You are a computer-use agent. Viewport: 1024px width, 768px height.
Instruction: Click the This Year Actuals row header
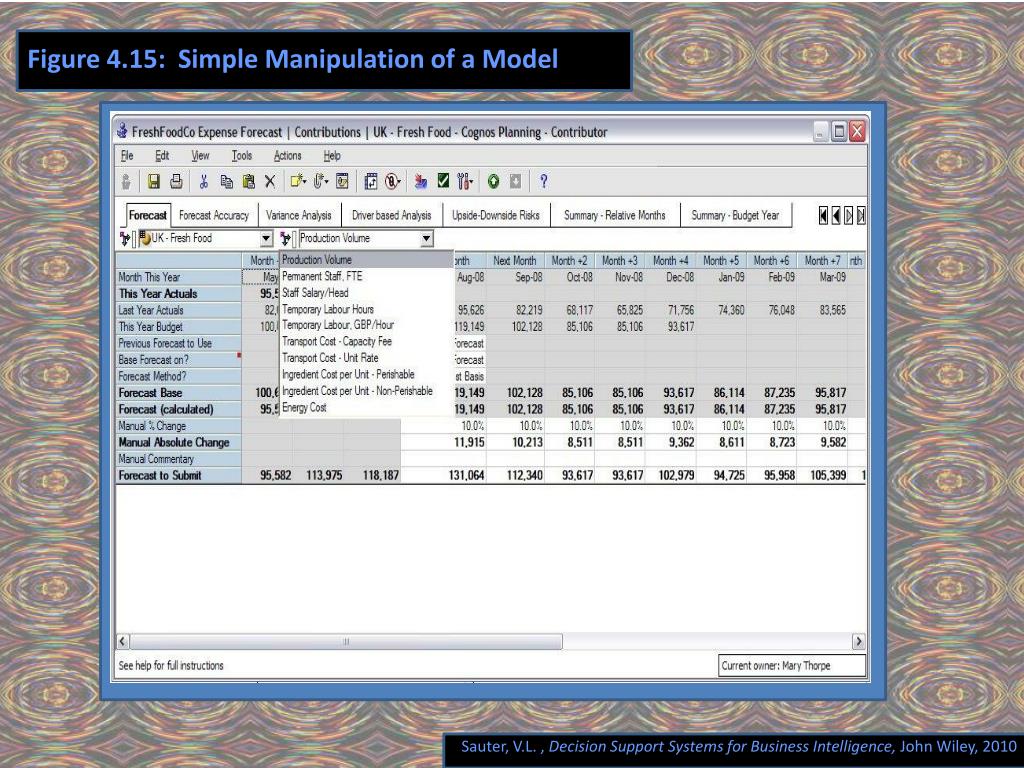[178, 294]
